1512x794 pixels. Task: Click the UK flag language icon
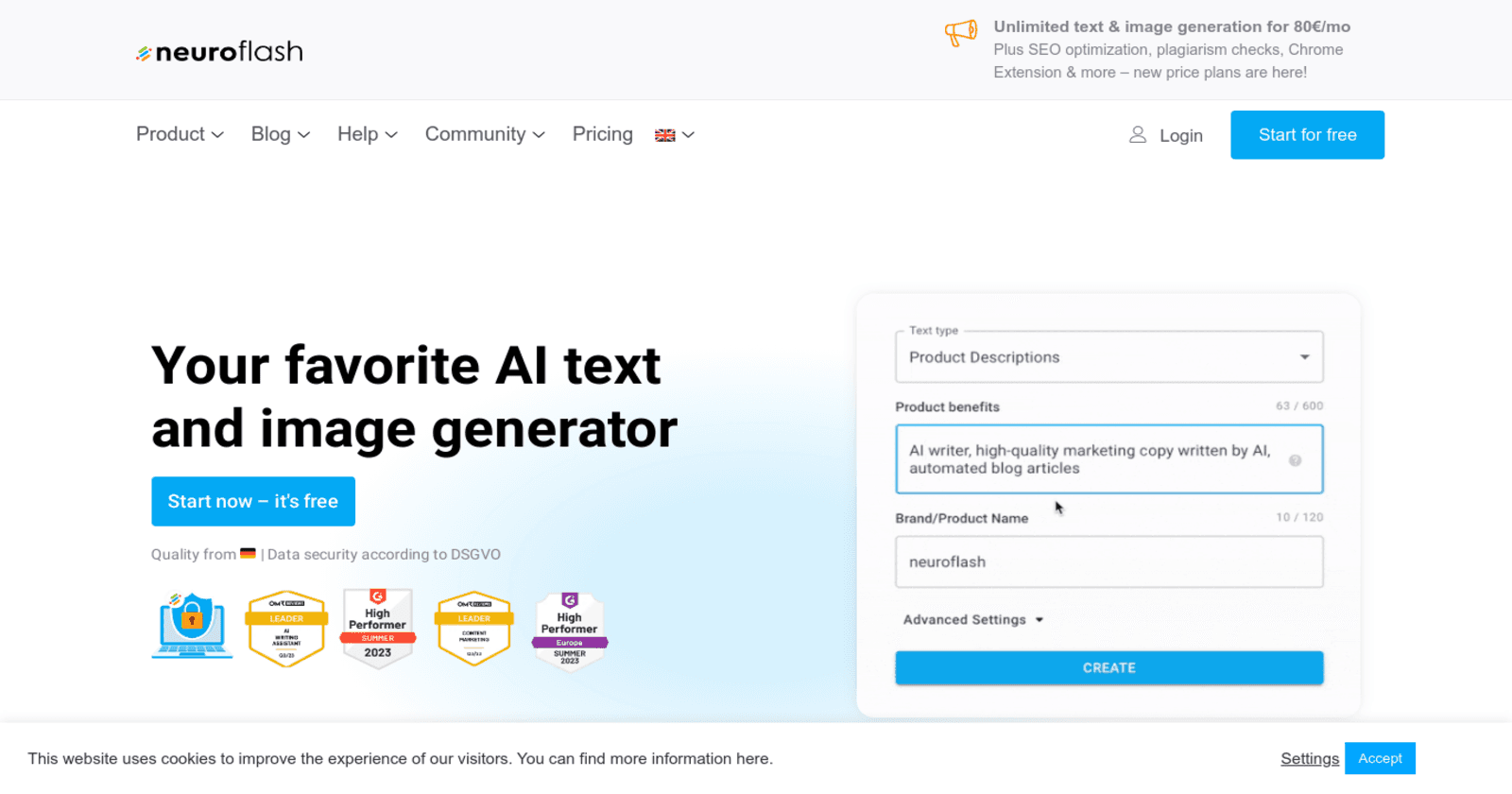click(666, 134)
